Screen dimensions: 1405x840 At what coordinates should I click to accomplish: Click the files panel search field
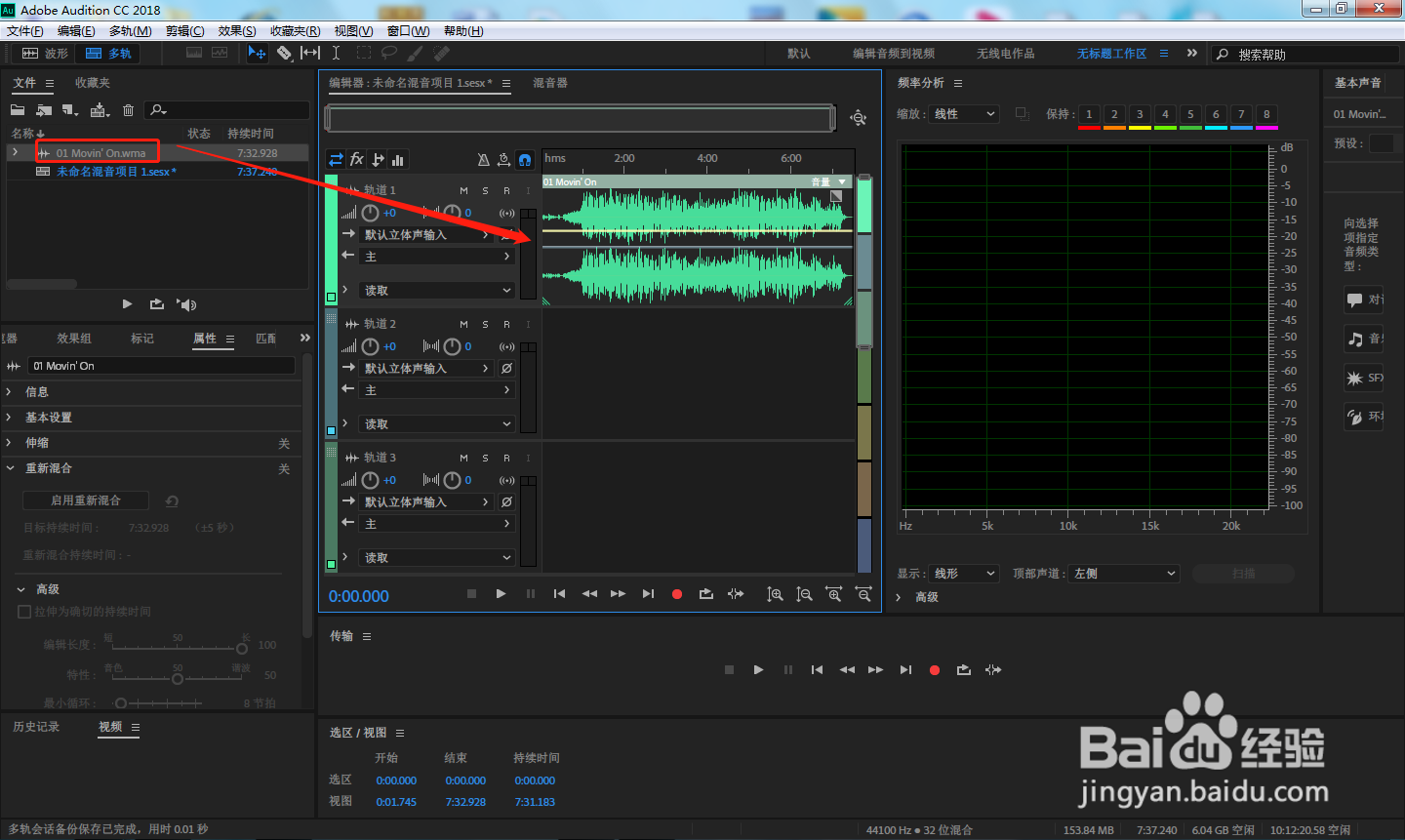tap(226, 110)
